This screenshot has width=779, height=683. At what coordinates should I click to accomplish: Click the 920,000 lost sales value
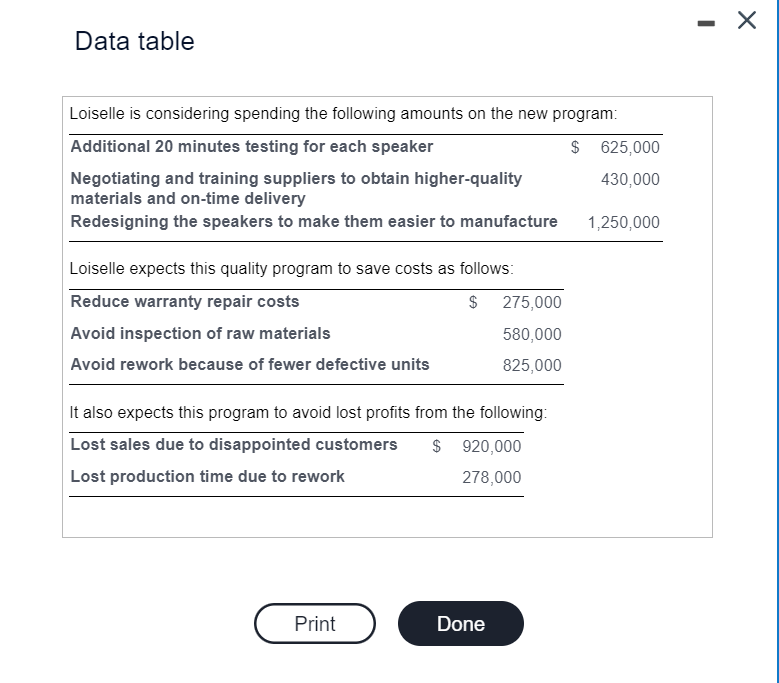click(492, 446)
